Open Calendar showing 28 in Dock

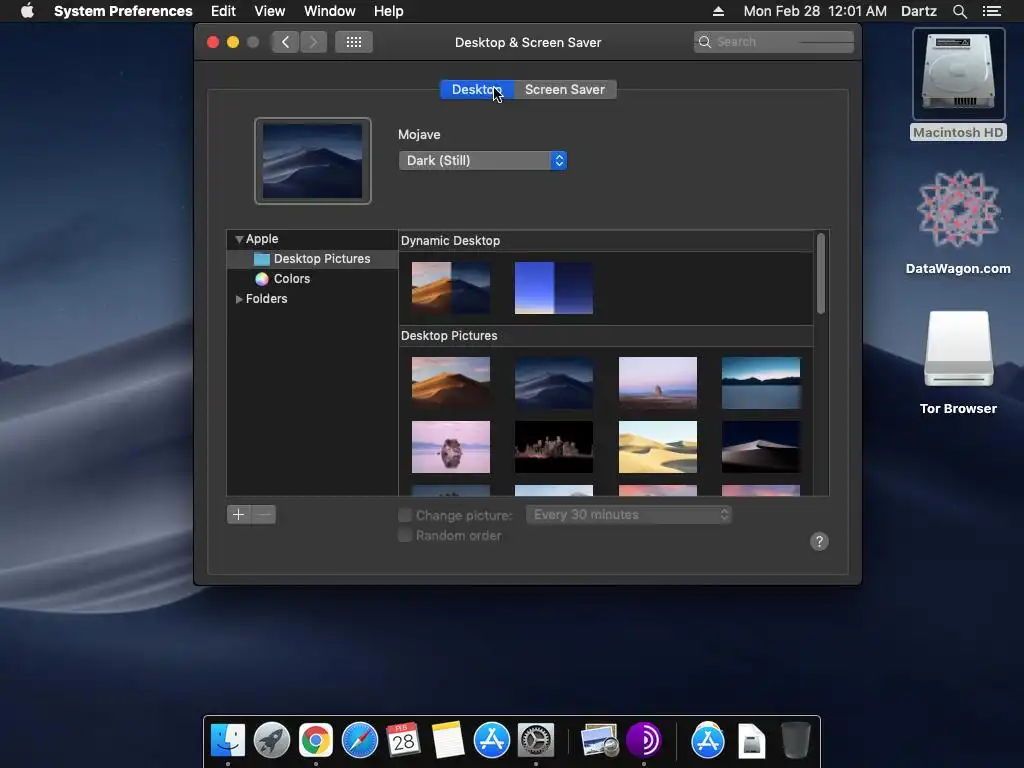pyautogui.click(x=404, y=740)
